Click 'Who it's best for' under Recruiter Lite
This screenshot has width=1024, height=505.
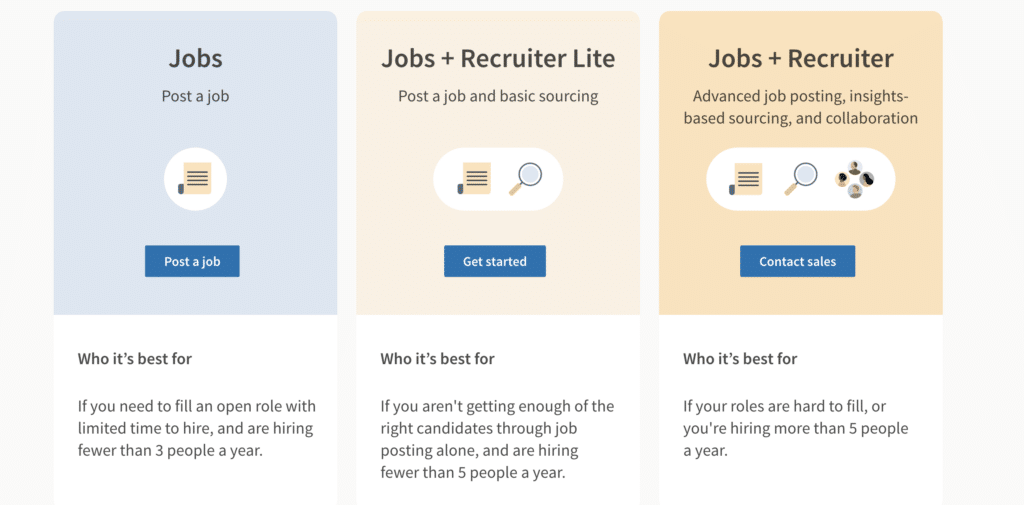[x=438, y=359]
